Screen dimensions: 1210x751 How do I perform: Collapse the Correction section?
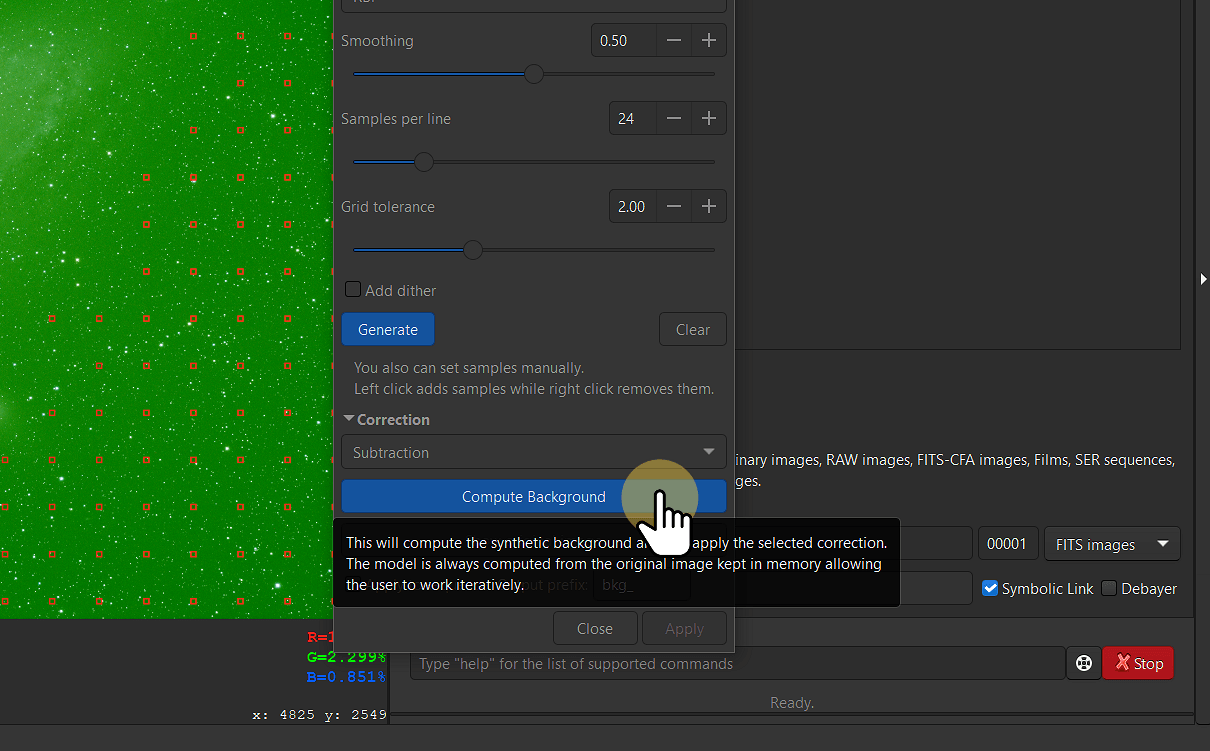349,420
